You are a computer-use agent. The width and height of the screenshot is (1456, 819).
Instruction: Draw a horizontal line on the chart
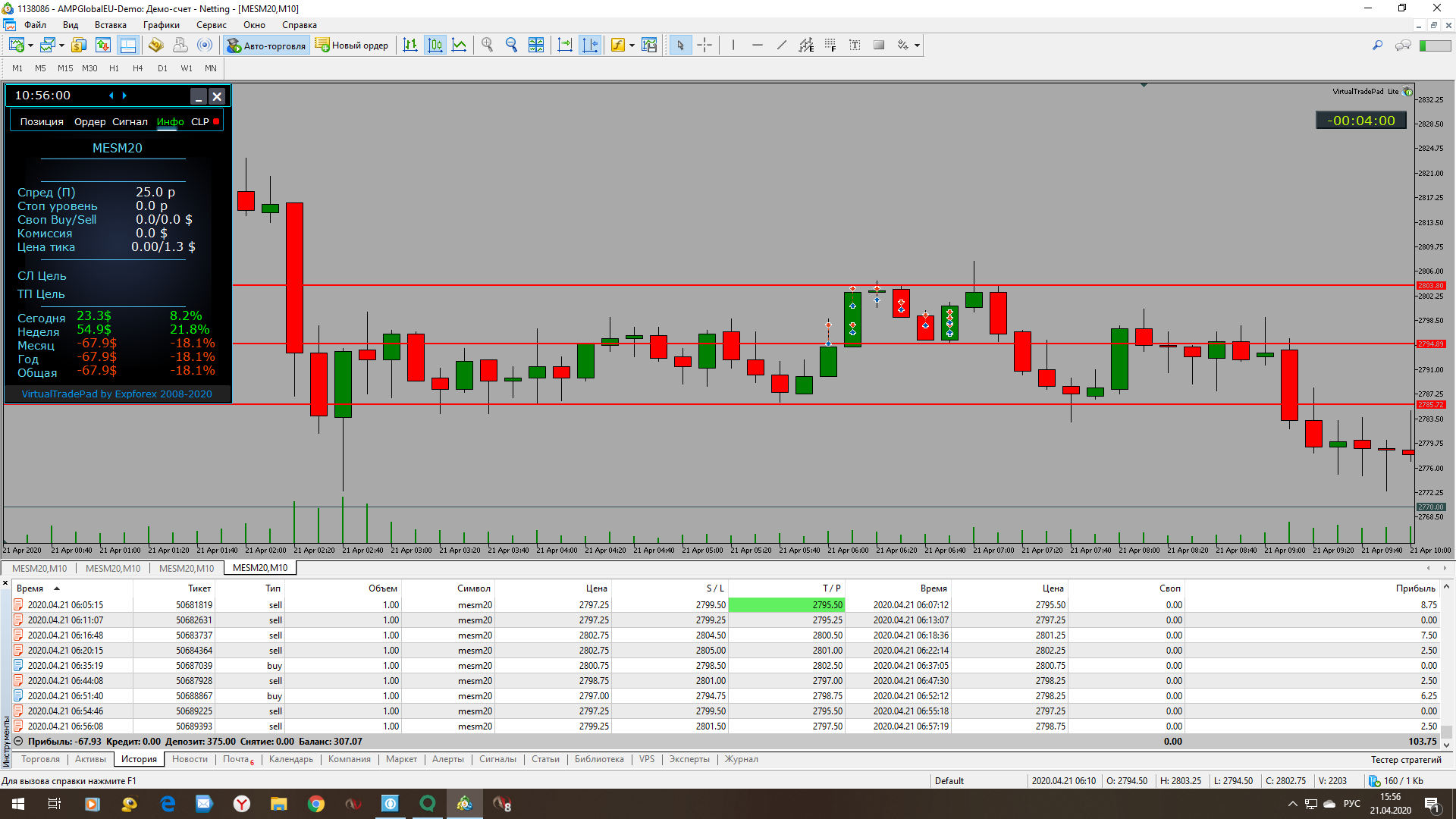tap(757, 45)
